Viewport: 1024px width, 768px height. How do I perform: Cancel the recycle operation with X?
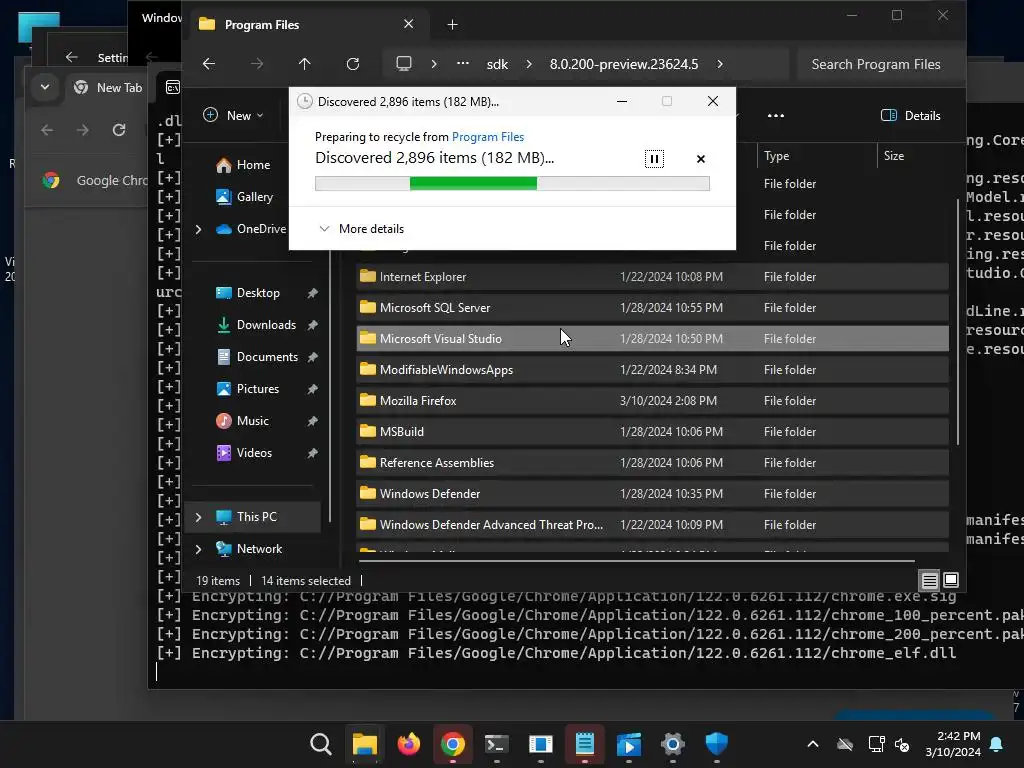pos(701,159)
